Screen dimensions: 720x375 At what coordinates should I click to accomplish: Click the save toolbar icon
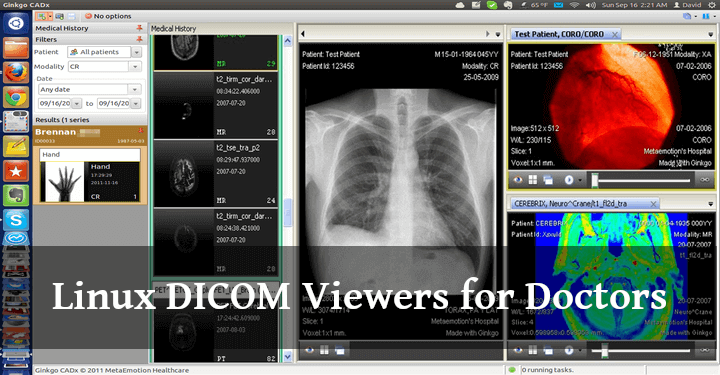coord(72,16)
